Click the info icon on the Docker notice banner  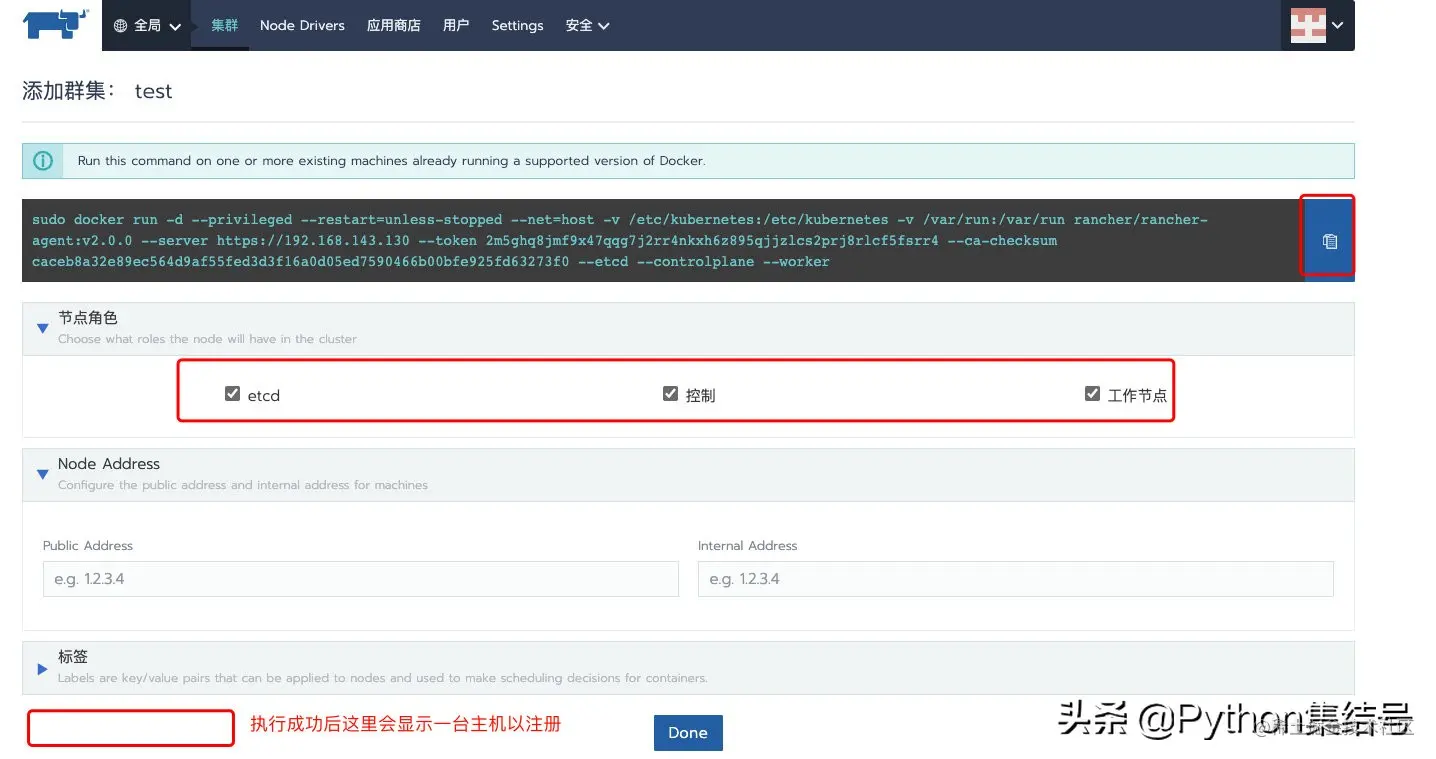point(43,160)
